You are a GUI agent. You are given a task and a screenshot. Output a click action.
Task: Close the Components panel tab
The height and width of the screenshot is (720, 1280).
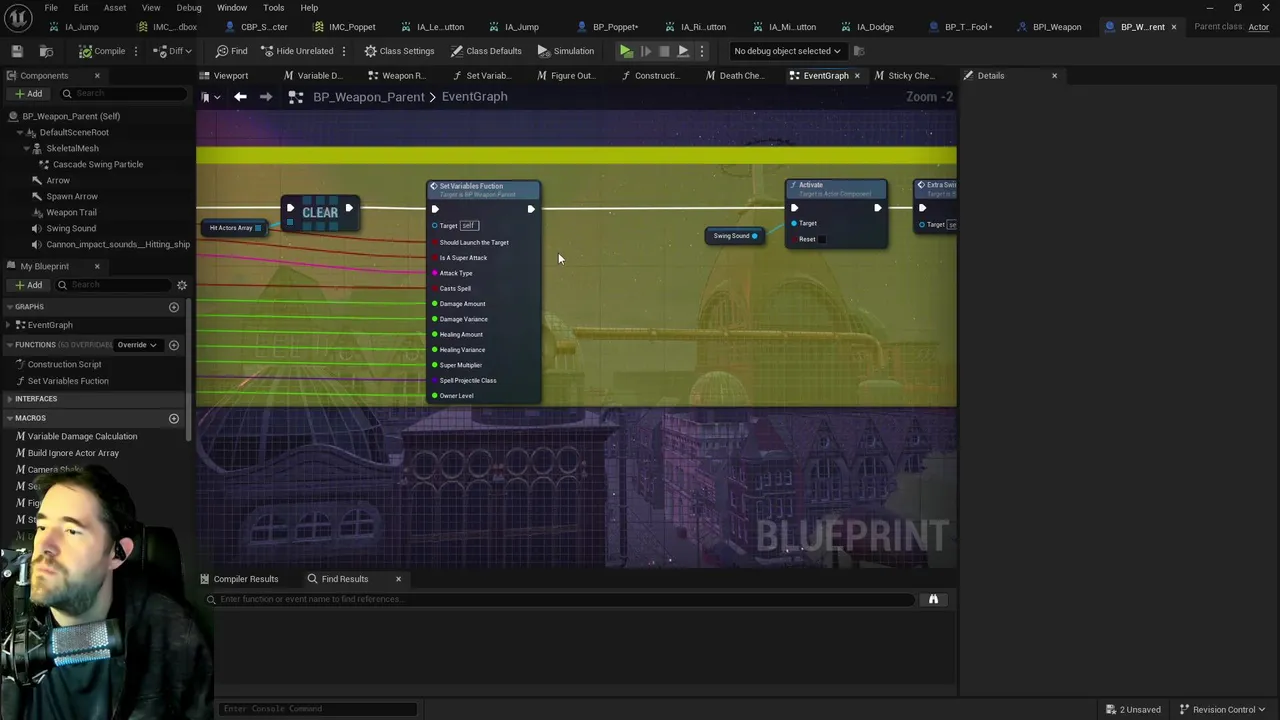97,76
